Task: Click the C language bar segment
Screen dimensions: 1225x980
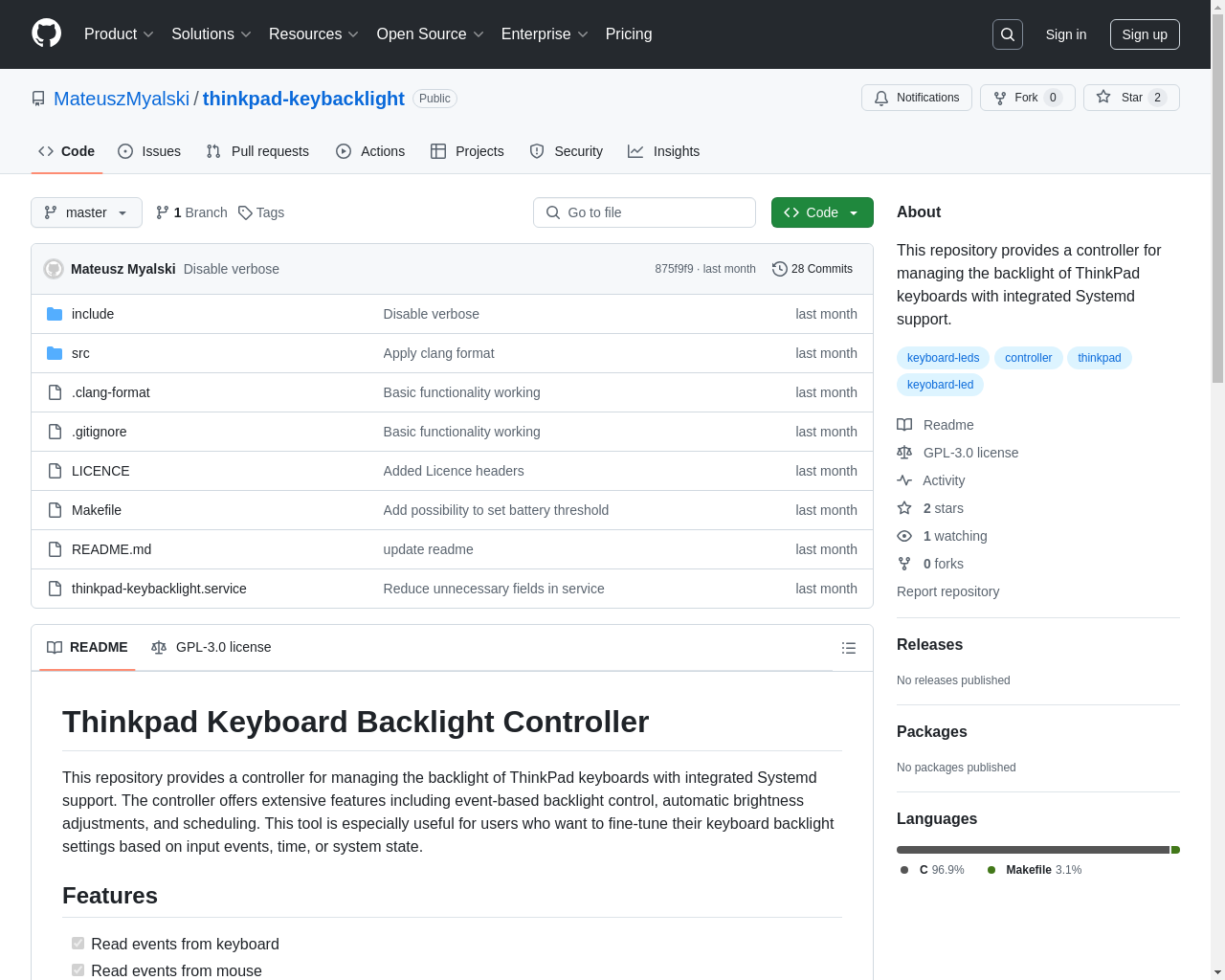Action: pyautogui.click(x=1033, y=850)
